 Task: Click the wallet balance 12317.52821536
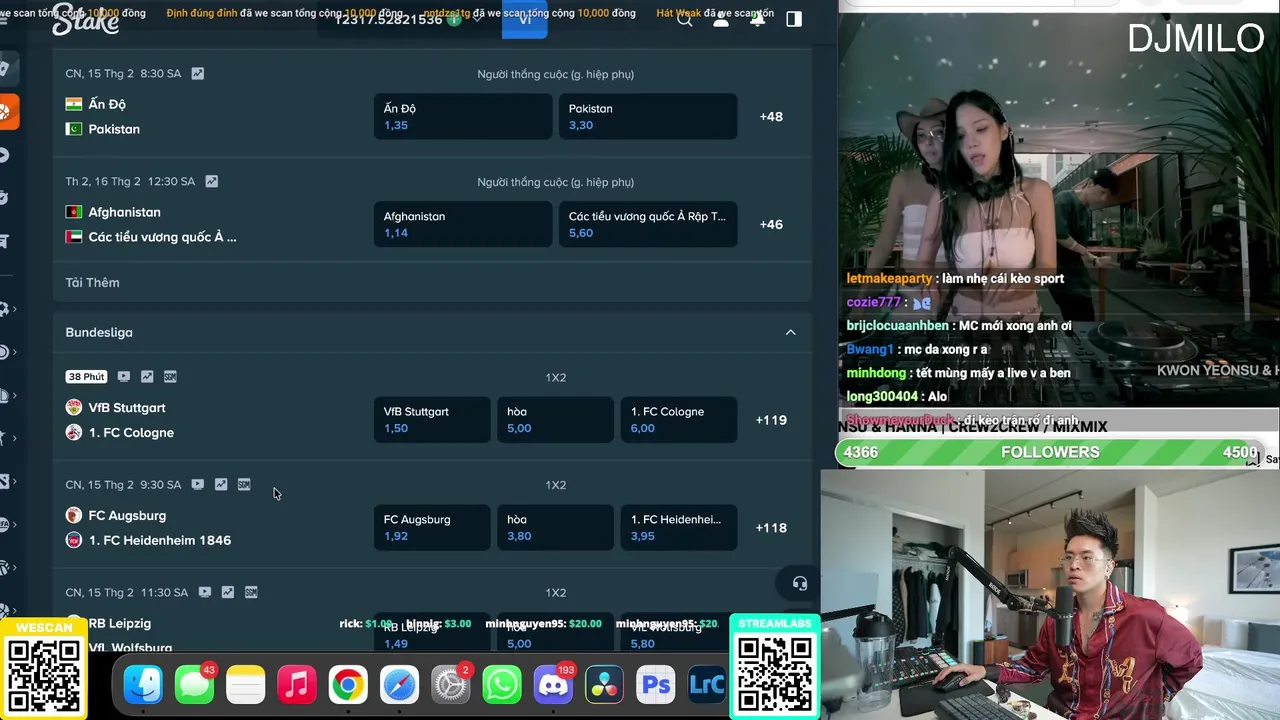(x=388, y=19)
